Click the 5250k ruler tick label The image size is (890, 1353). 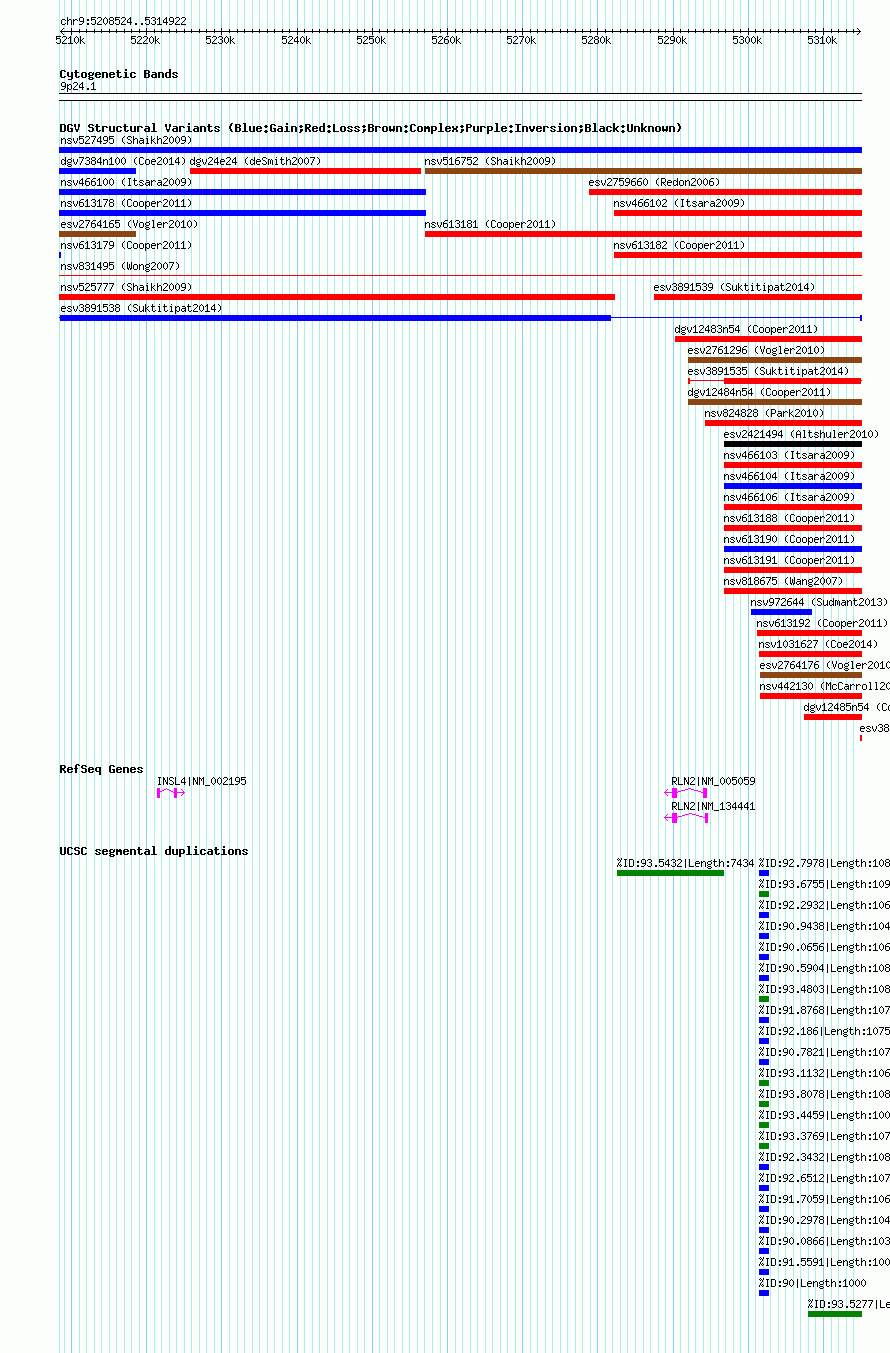tap(371, 40)
